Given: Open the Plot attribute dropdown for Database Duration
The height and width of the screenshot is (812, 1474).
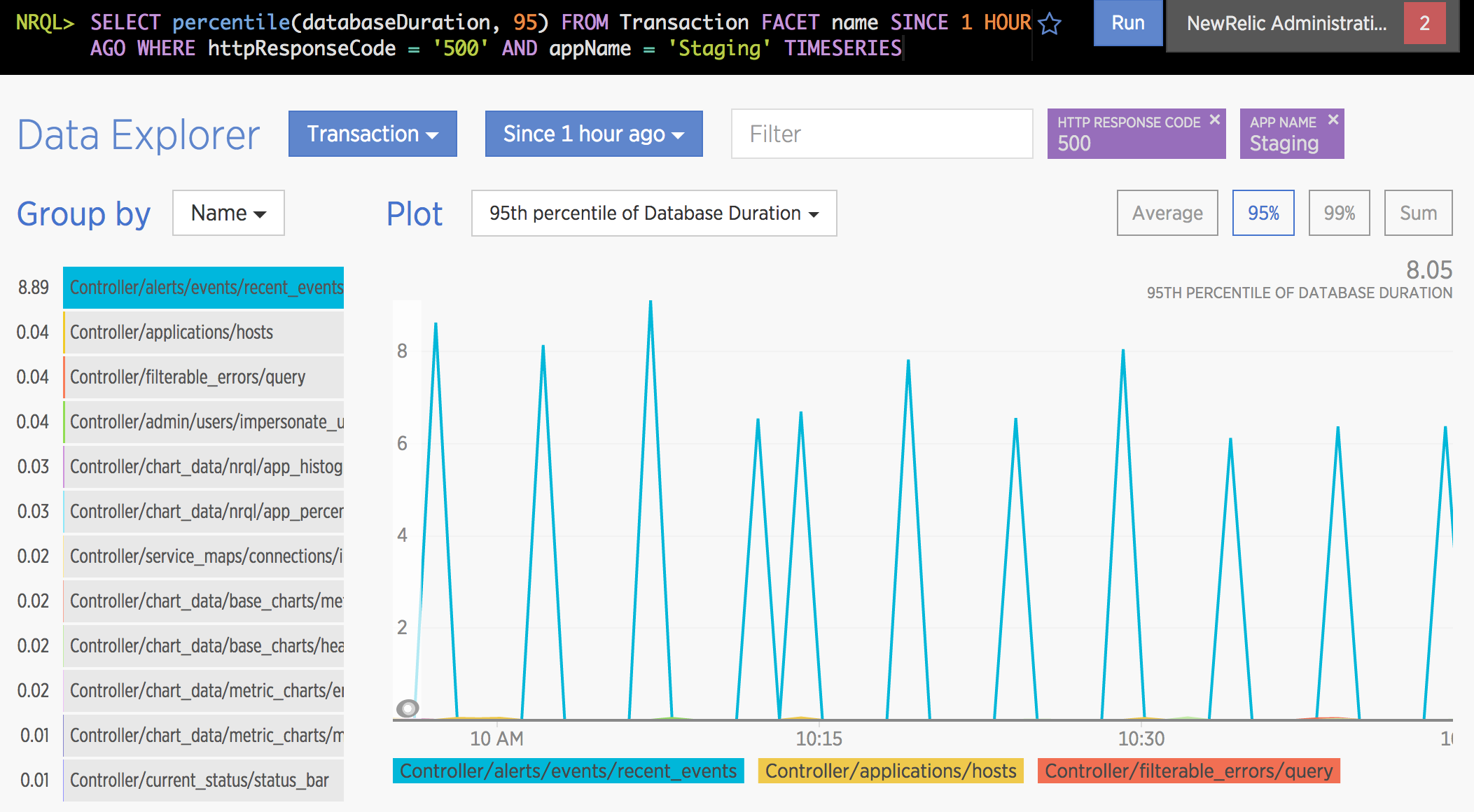Looking at the screenshot, I should 653,213.
